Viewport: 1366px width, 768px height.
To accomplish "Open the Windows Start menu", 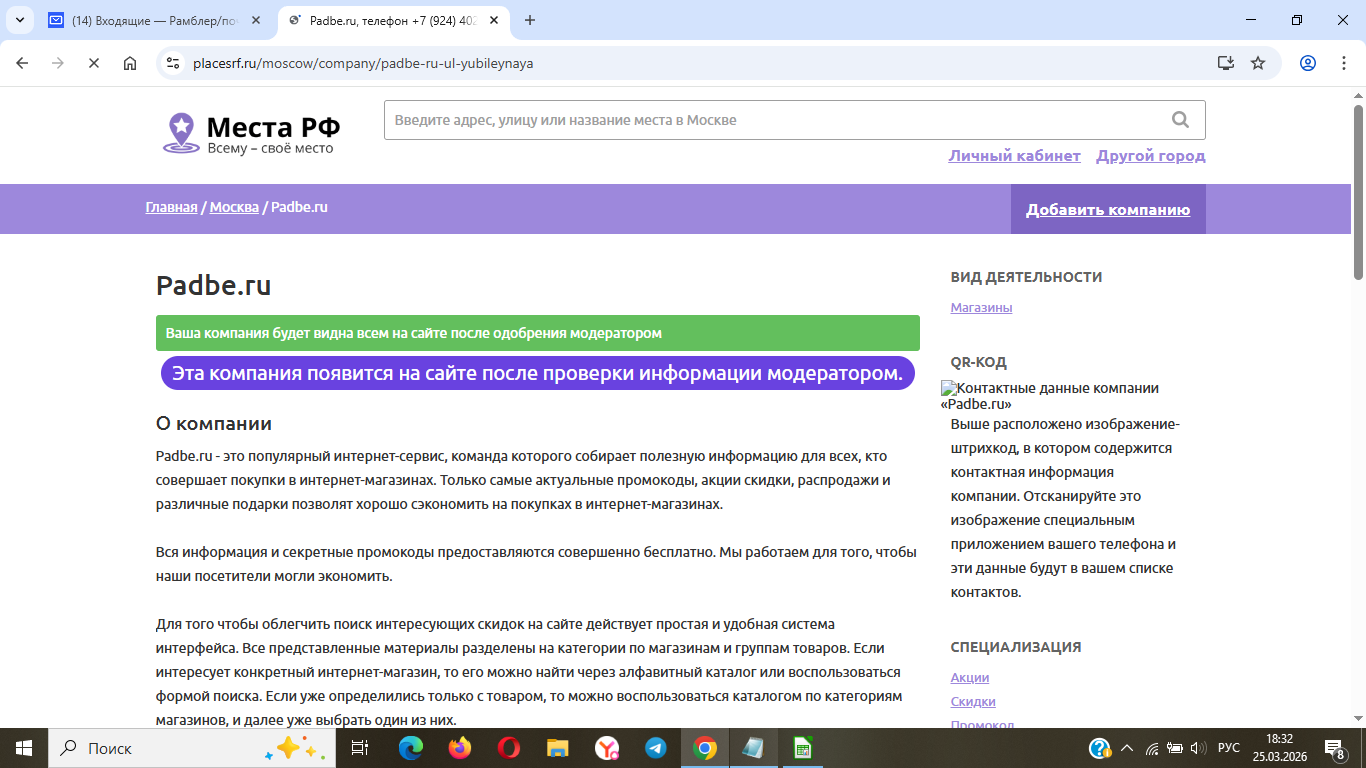I will (24, 748).
